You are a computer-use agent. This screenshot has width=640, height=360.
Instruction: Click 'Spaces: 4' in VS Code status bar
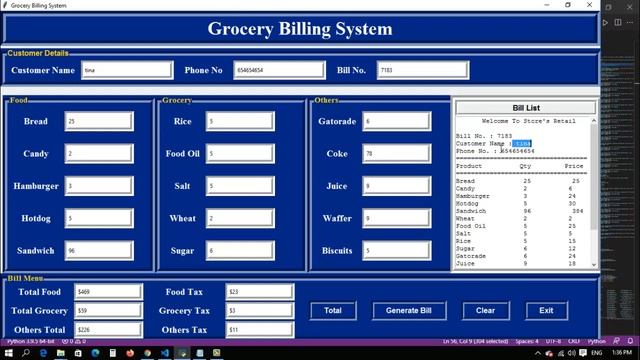tap(527, 341)
